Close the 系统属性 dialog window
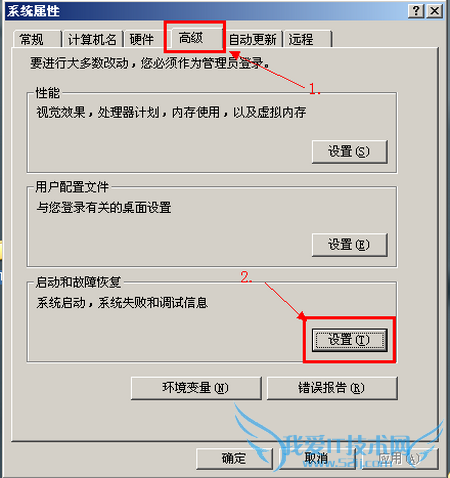 click(x=435, y=11)
